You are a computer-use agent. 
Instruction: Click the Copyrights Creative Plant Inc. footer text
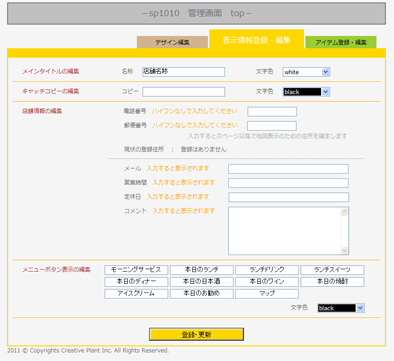coord(88,351)
